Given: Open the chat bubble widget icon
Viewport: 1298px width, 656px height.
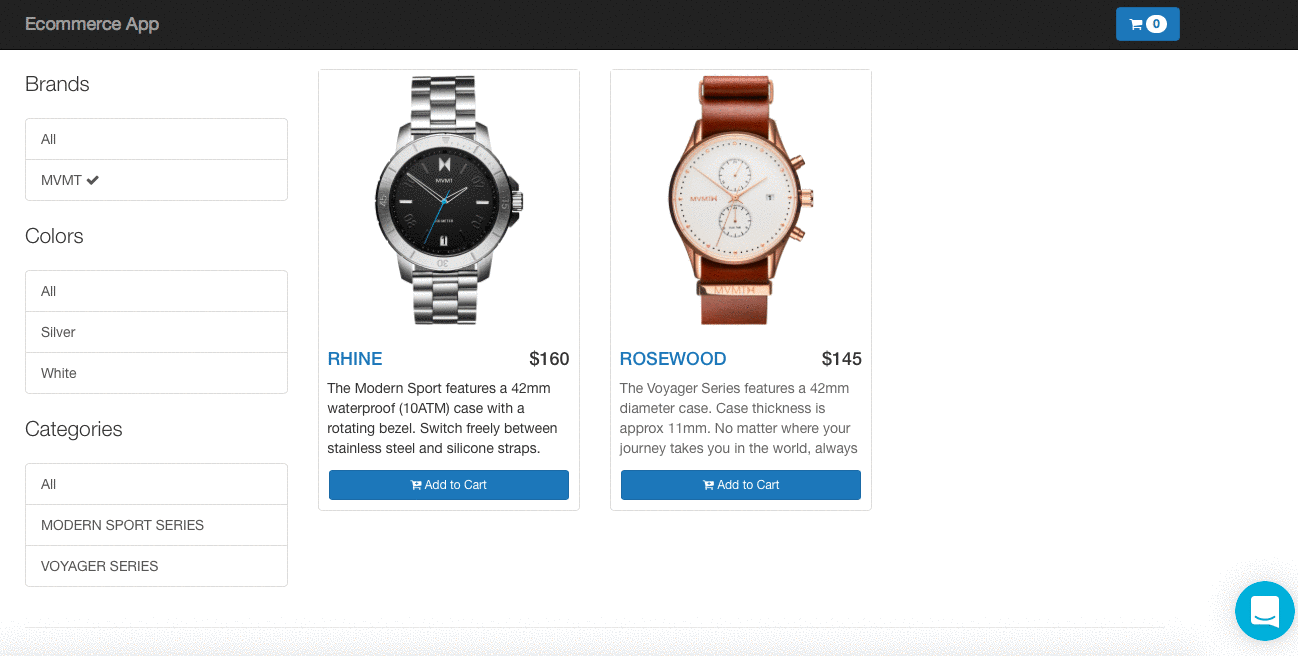Looking at the screenshot, I should (1265, 610).
